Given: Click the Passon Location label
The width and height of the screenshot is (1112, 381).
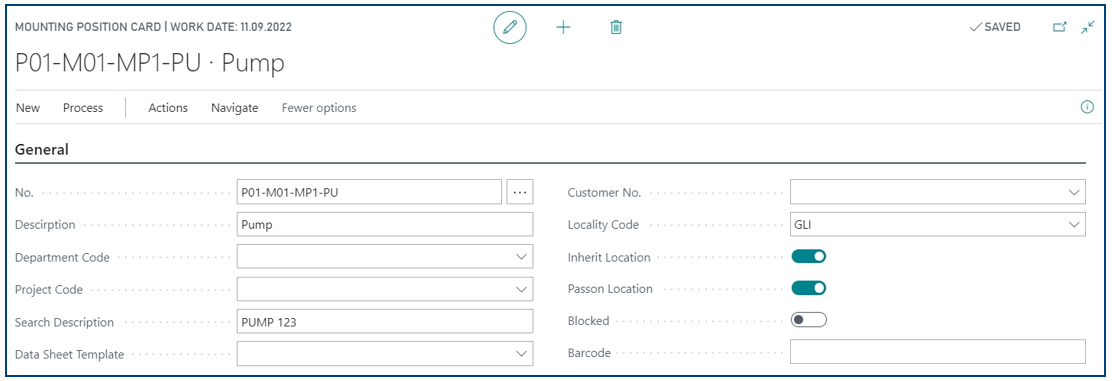Looking at the screenshot, I should (611, 289).
